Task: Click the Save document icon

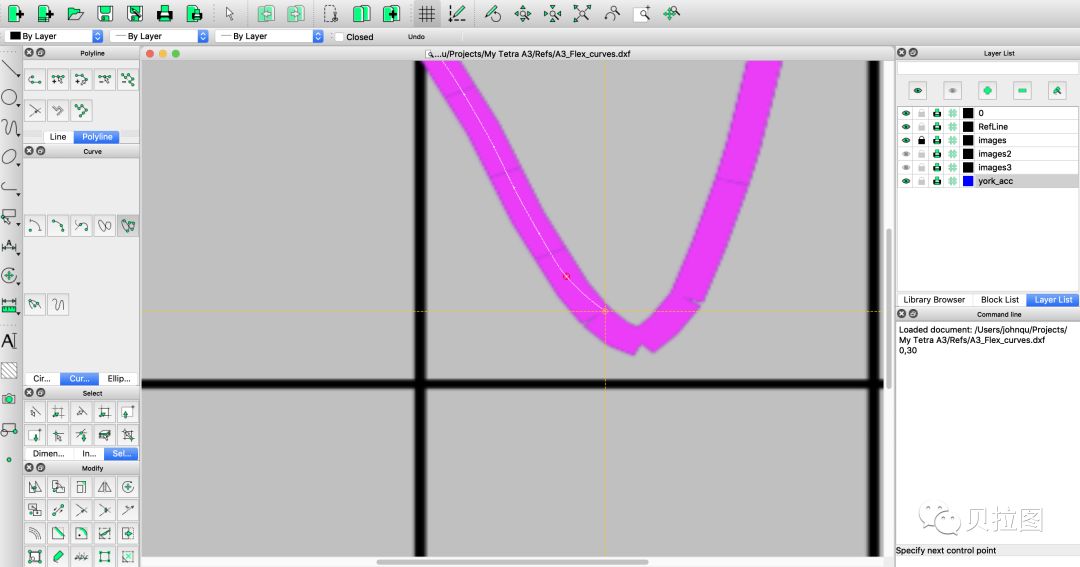Action: pos(105,13)
